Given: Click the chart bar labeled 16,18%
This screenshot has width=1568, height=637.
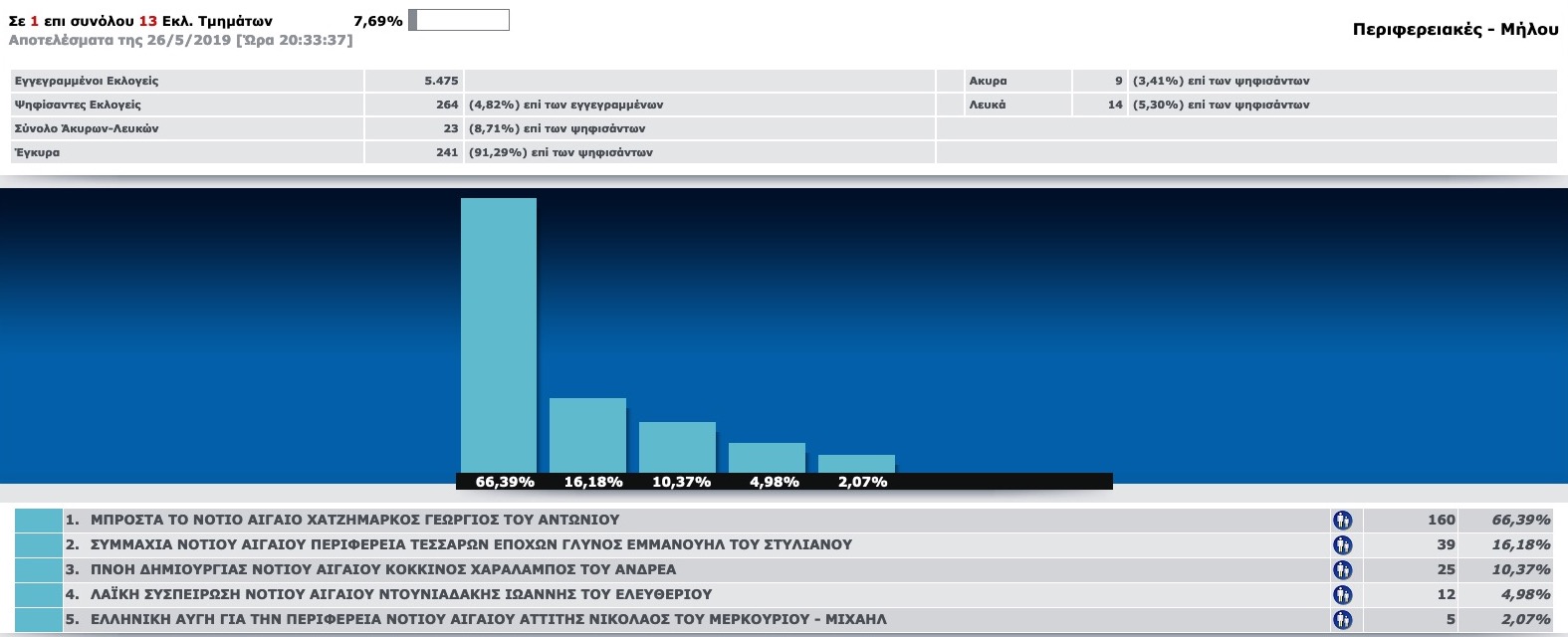Looking at the screenshot, I should tap(587, 435).
